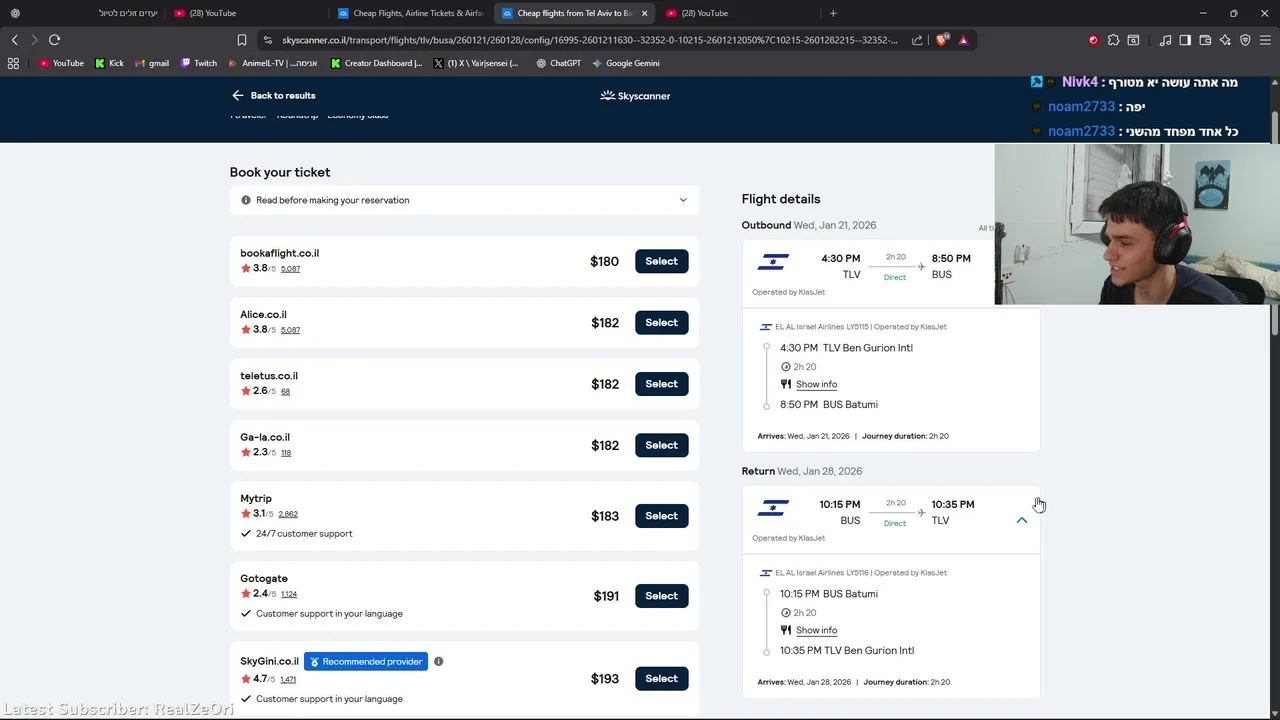
Task: Click the Book your ticket heading
Action: pos(280,172)
